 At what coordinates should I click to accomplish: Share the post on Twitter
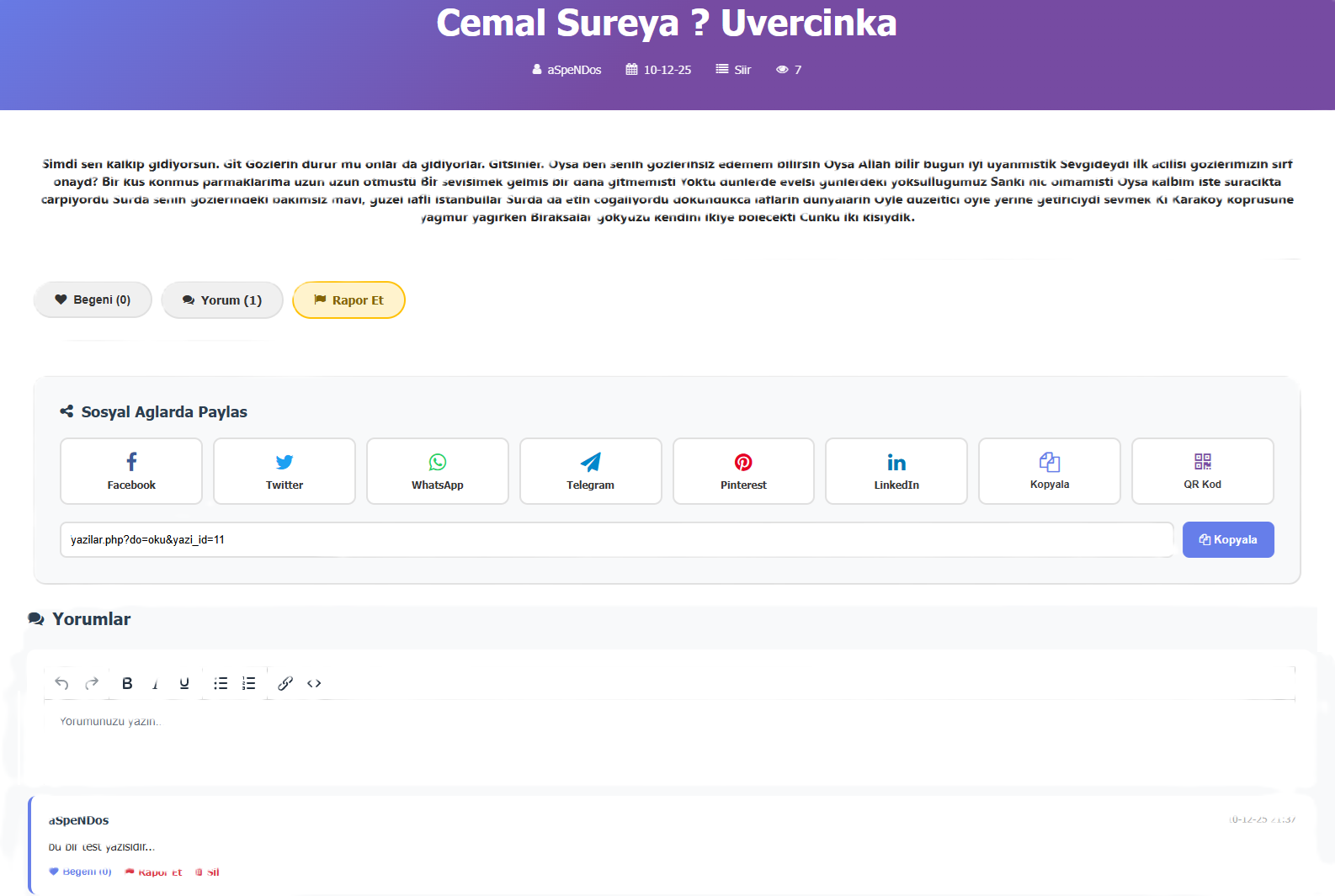tap(285, 471)
